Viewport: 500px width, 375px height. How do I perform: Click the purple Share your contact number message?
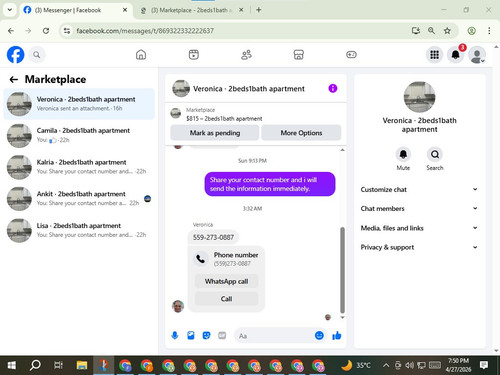(270, 184)
